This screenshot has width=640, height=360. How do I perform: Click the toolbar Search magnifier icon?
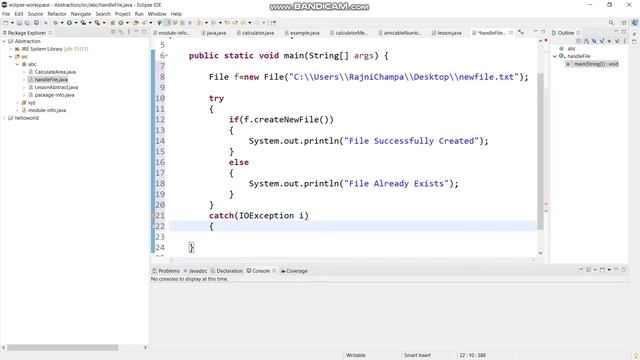[611, 22]
